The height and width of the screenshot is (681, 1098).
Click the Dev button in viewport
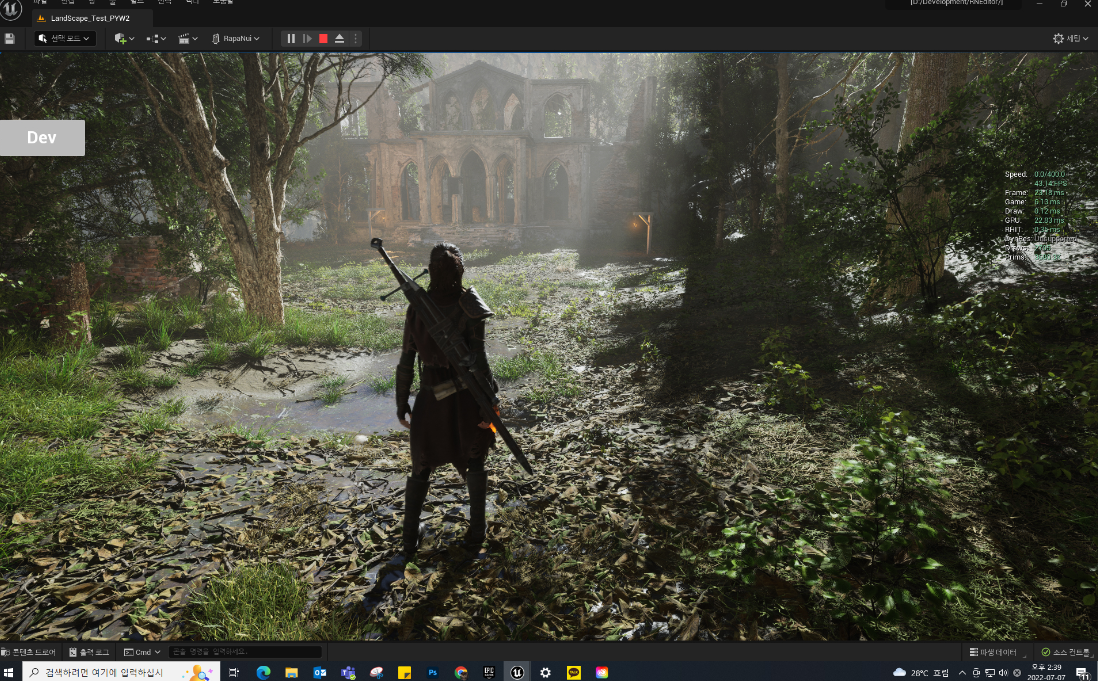[42, 138]
